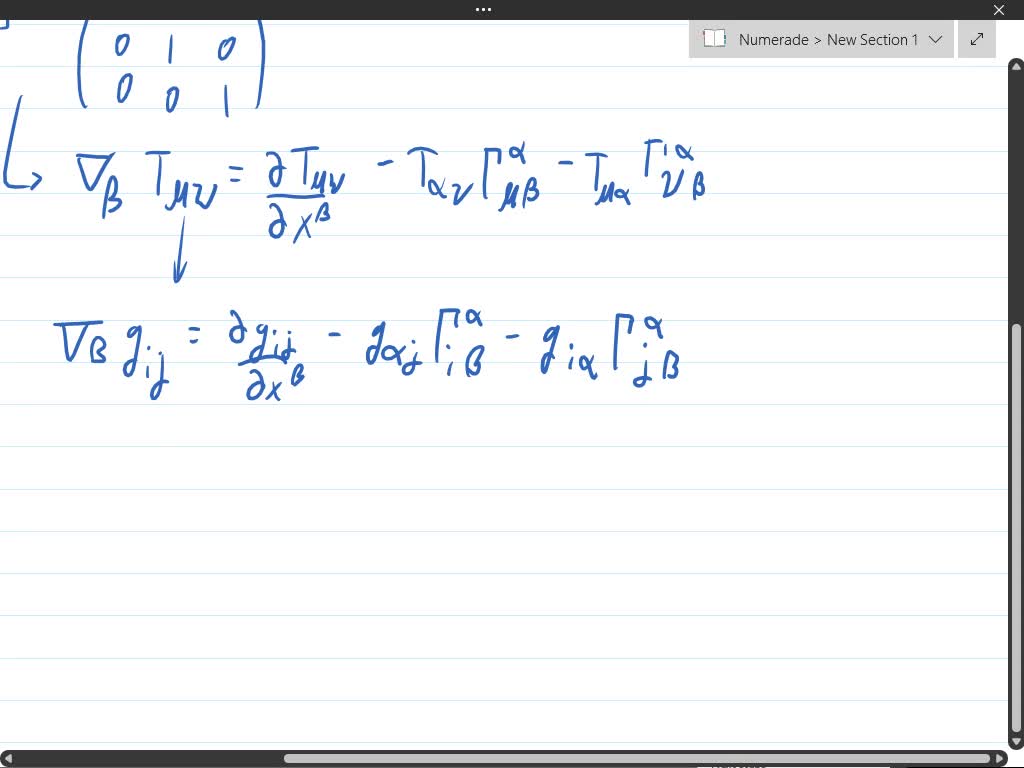Viewport: 1024px width, 768px height.
Task: Toggle the three-dot title bar control
Action: (x=483, y=9)
